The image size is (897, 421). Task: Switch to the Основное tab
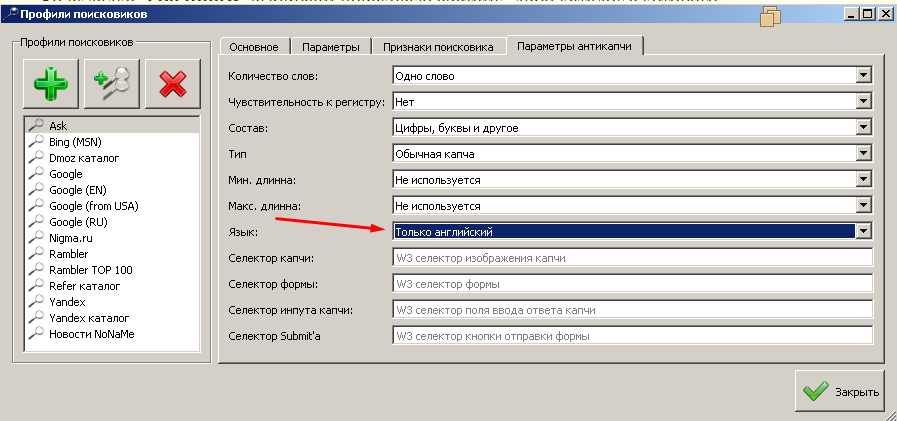click(x=255, y=47)
